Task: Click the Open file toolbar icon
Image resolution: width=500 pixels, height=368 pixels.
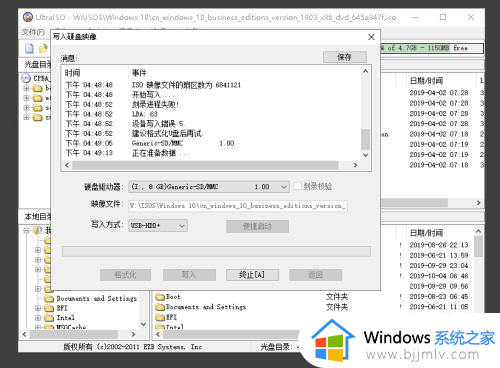Action: [43, 49]
